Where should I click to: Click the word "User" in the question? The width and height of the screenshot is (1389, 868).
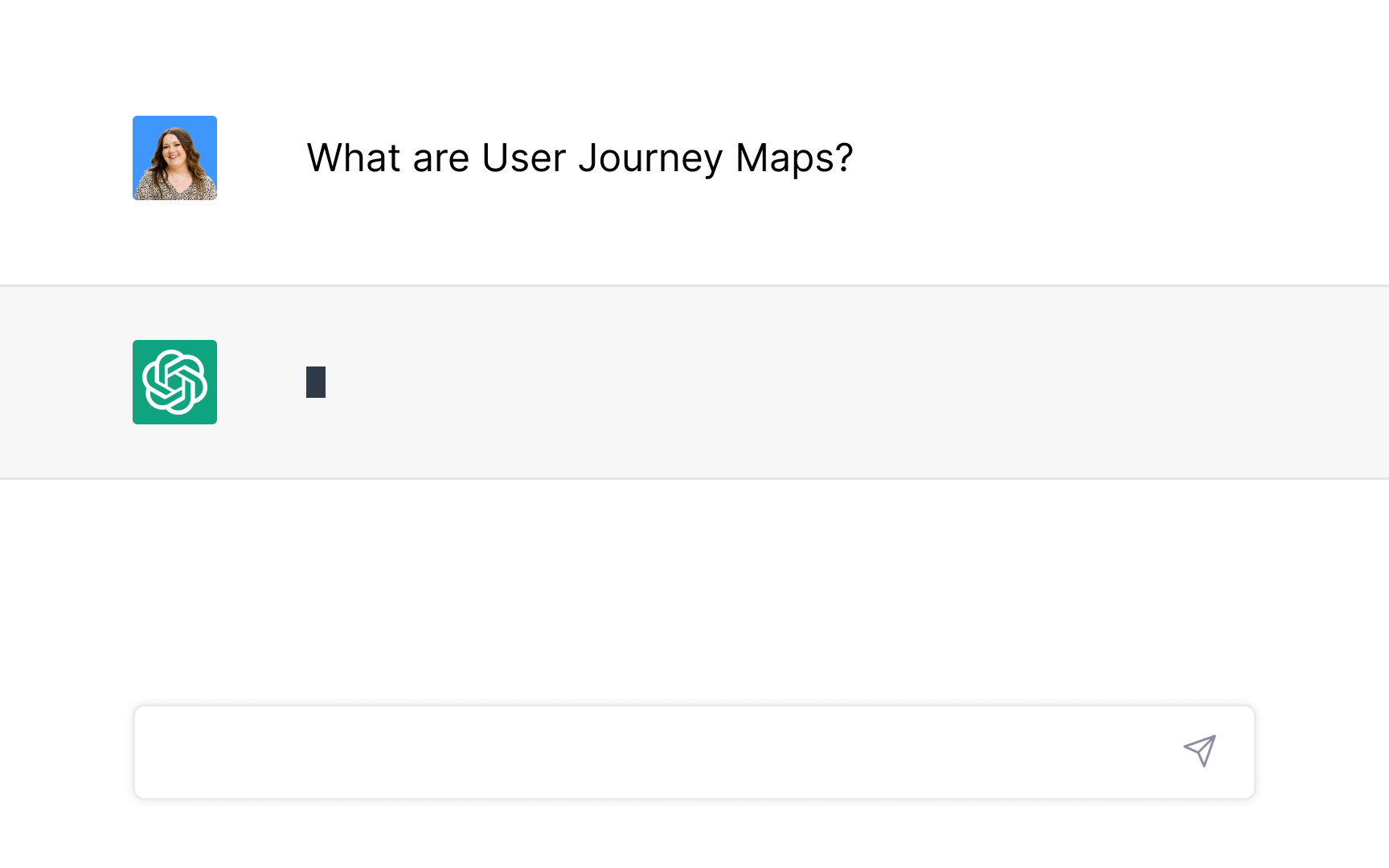tap(523, 158)
